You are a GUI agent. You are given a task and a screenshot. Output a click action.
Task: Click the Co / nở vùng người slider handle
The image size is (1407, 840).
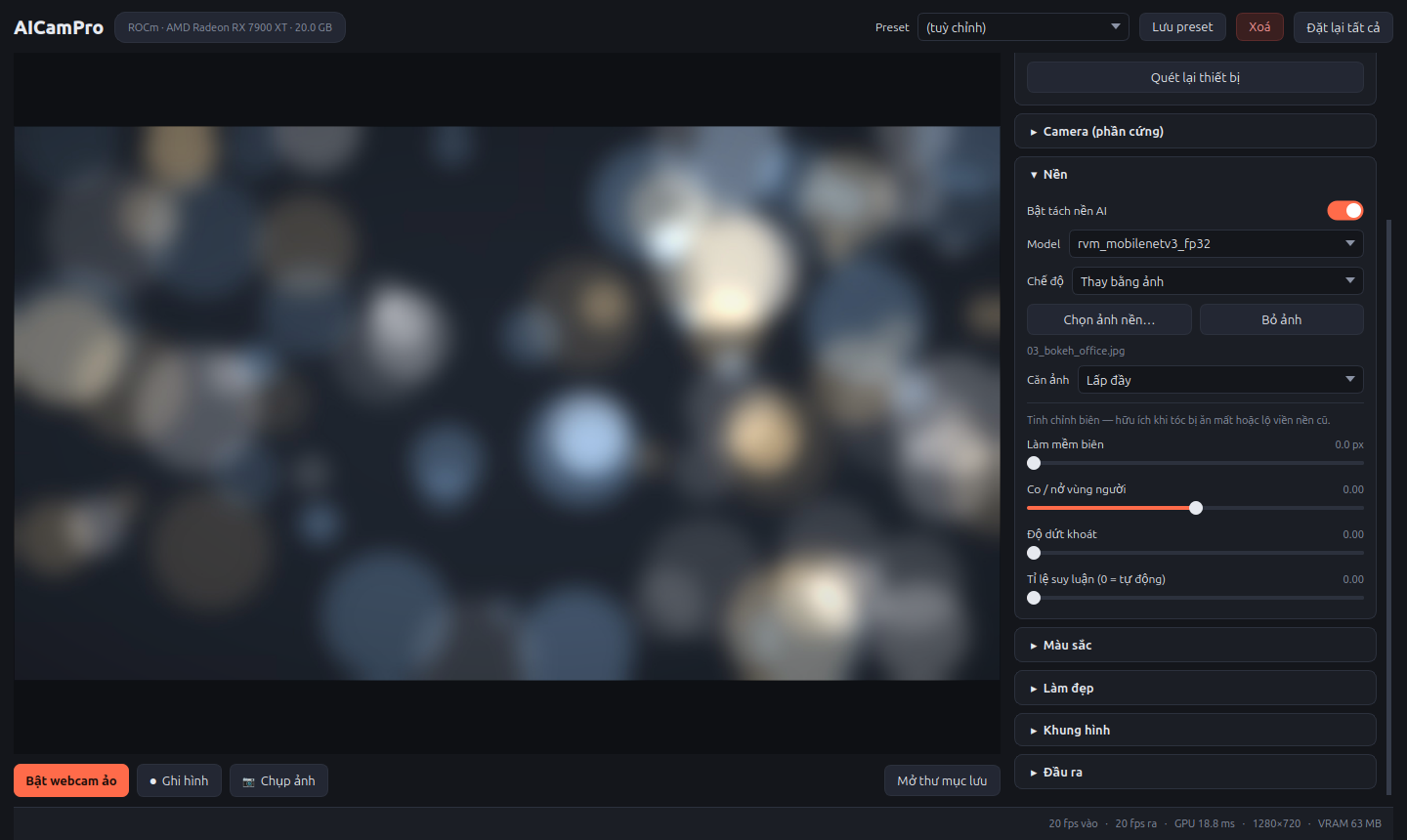[x=1196, y=508]
